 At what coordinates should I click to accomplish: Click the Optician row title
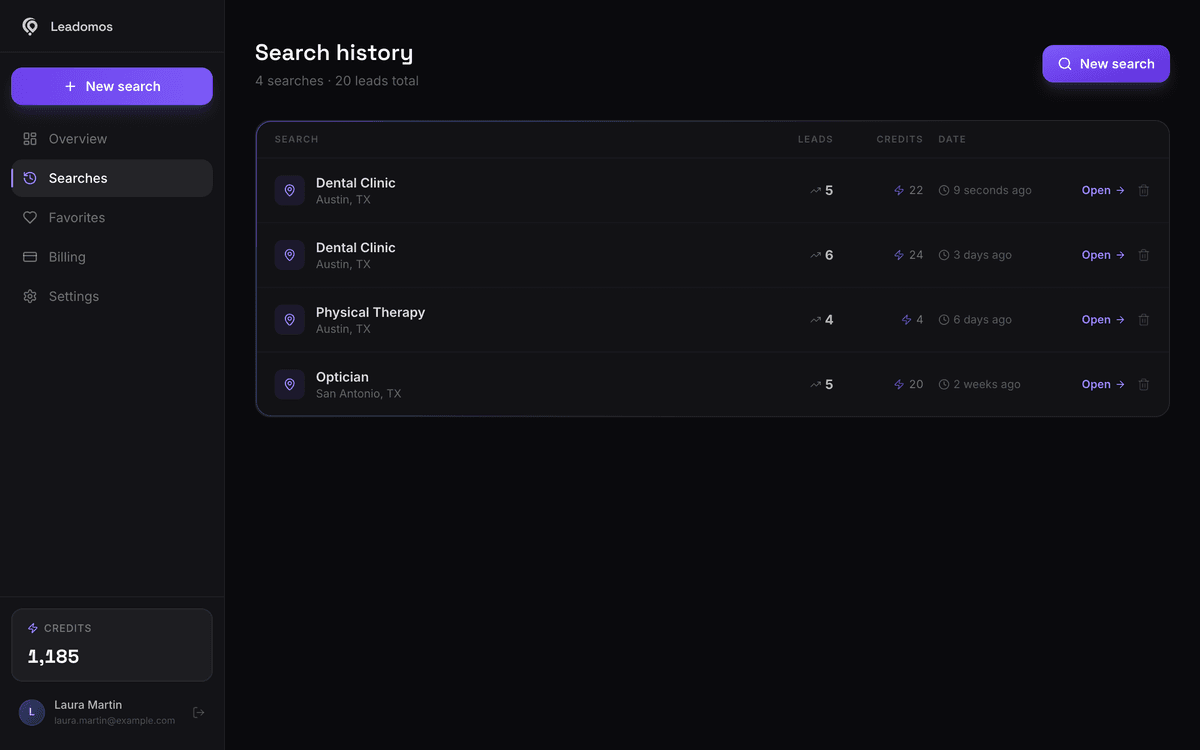click(342, 377)
